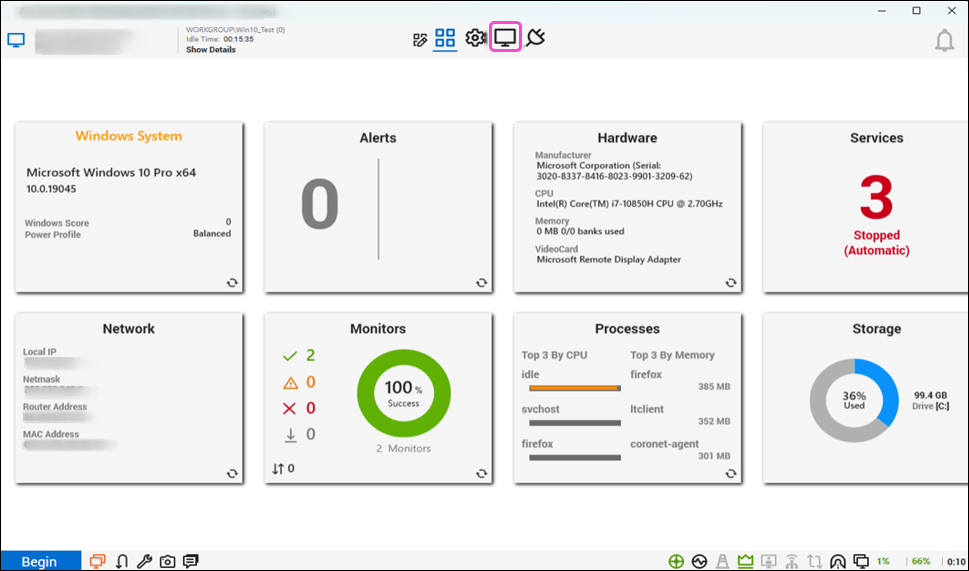Viewport: 969px width, 571px height.
Task: Open the 3 Stopped services count
Action: (x=876, y=200)
